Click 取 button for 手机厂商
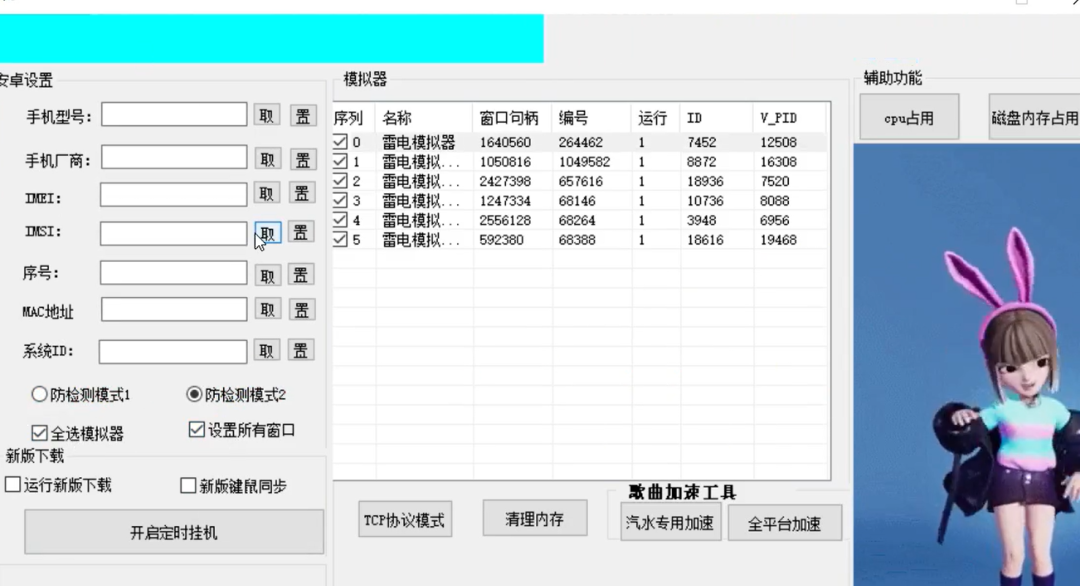 267,160
